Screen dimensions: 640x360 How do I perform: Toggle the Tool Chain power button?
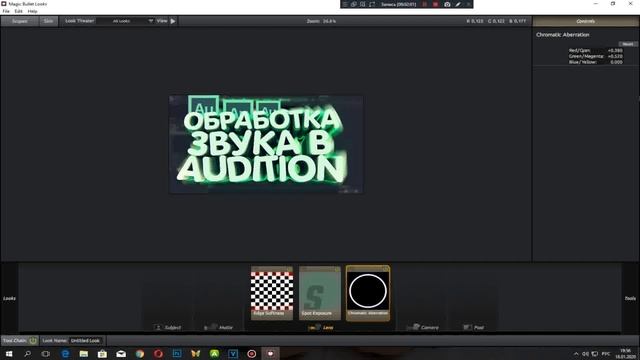33,340
